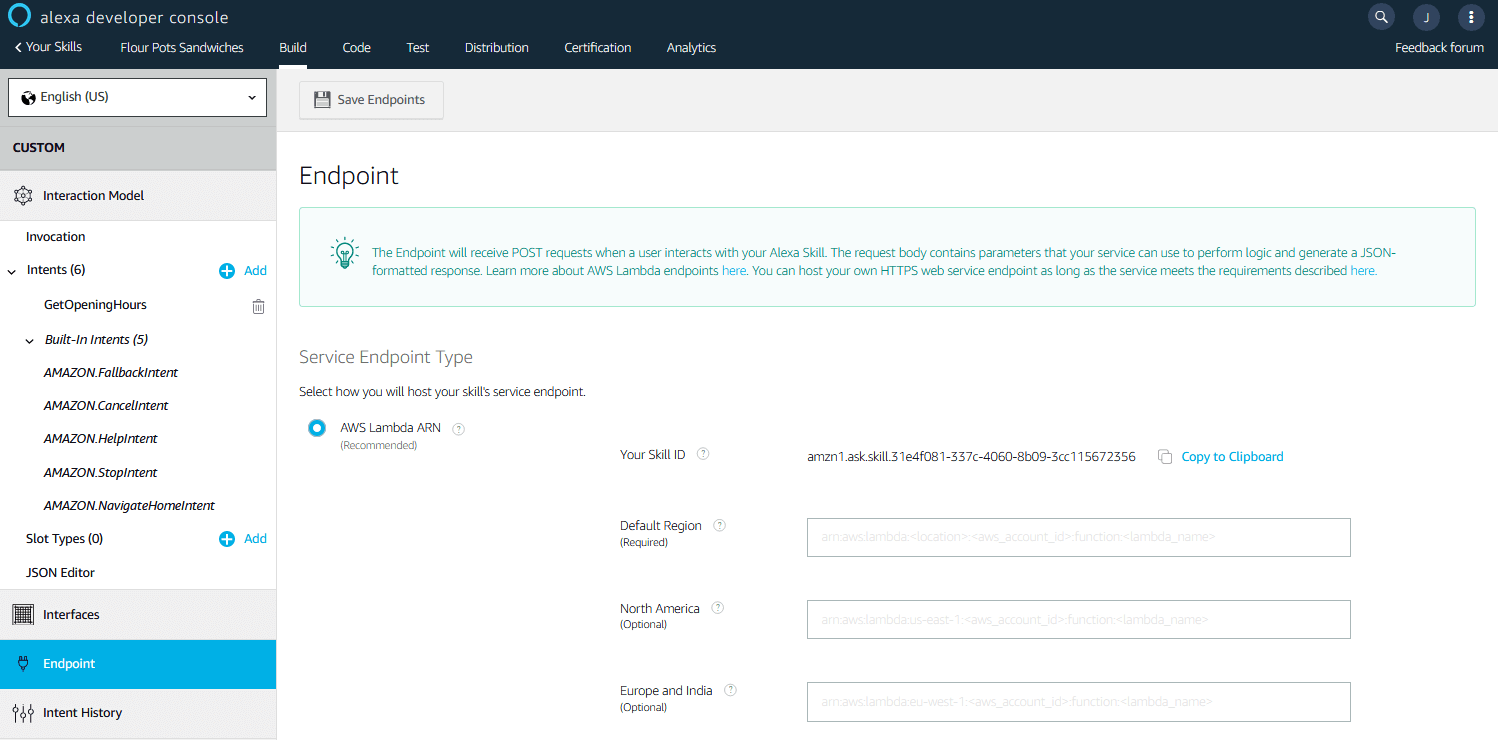This screenshot has height=740, width=1498.
Task: Select AMAZON.NavigateHomeIntent
Action: 129,506
